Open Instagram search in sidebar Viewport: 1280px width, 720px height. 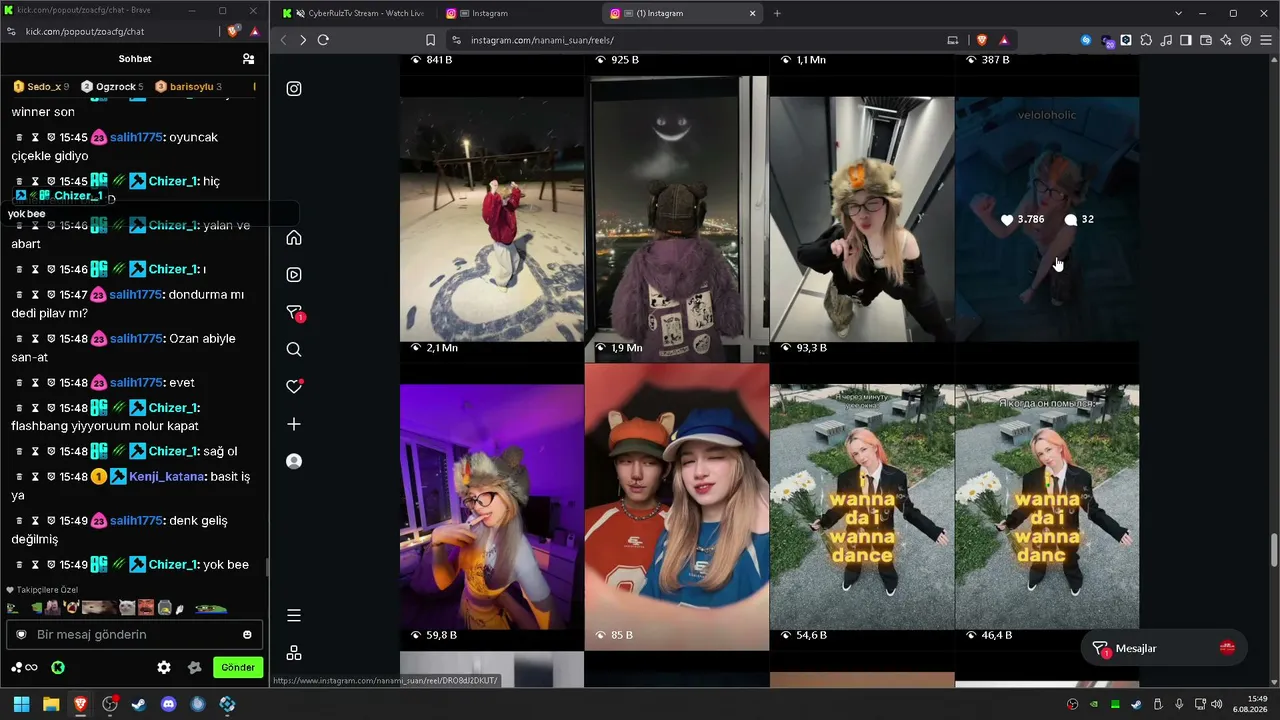tap(294, 350)
